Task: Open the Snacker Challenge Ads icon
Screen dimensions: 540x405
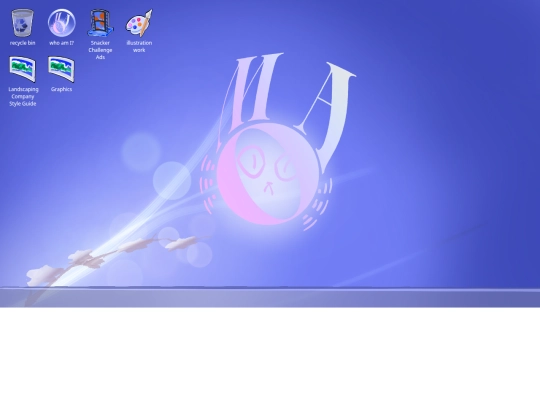Action: coord(100,23)
